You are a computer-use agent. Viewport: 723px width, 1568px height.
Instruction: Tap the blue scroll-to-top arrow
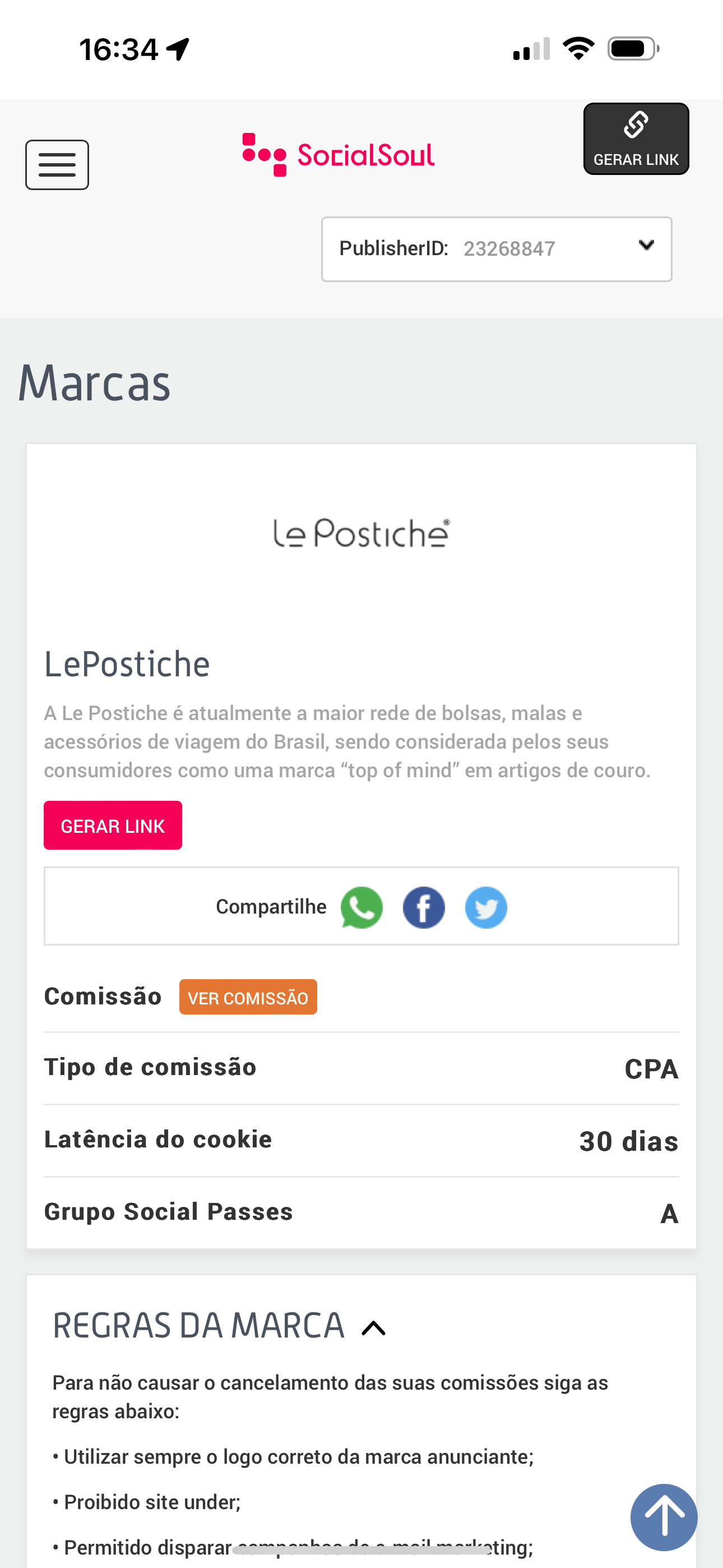pyautogui.click(x=664, y=1517)
